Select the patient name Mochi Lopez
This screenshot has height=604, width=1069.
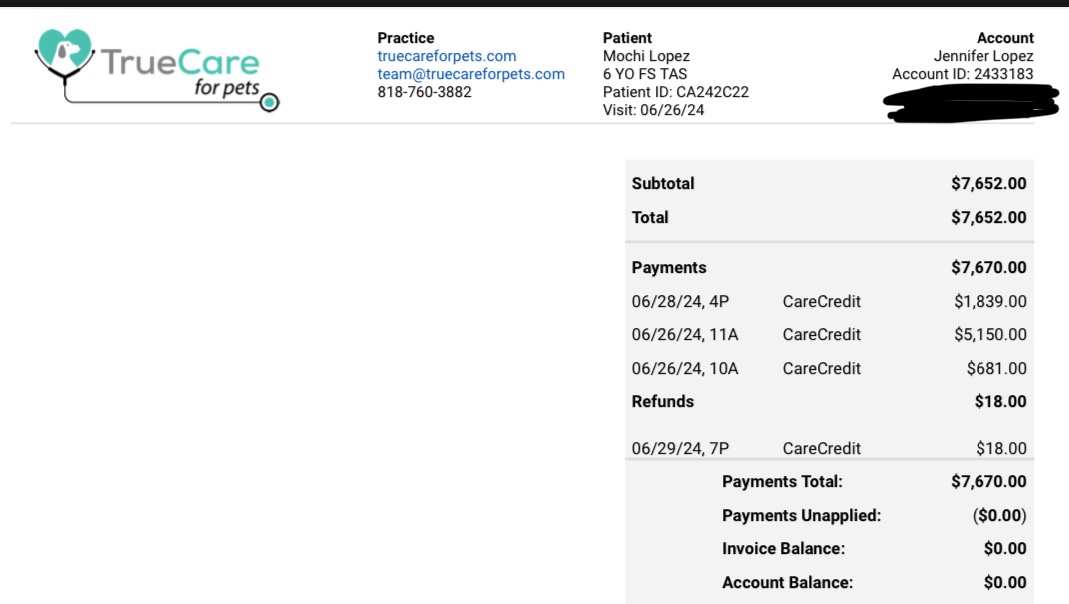646,56
